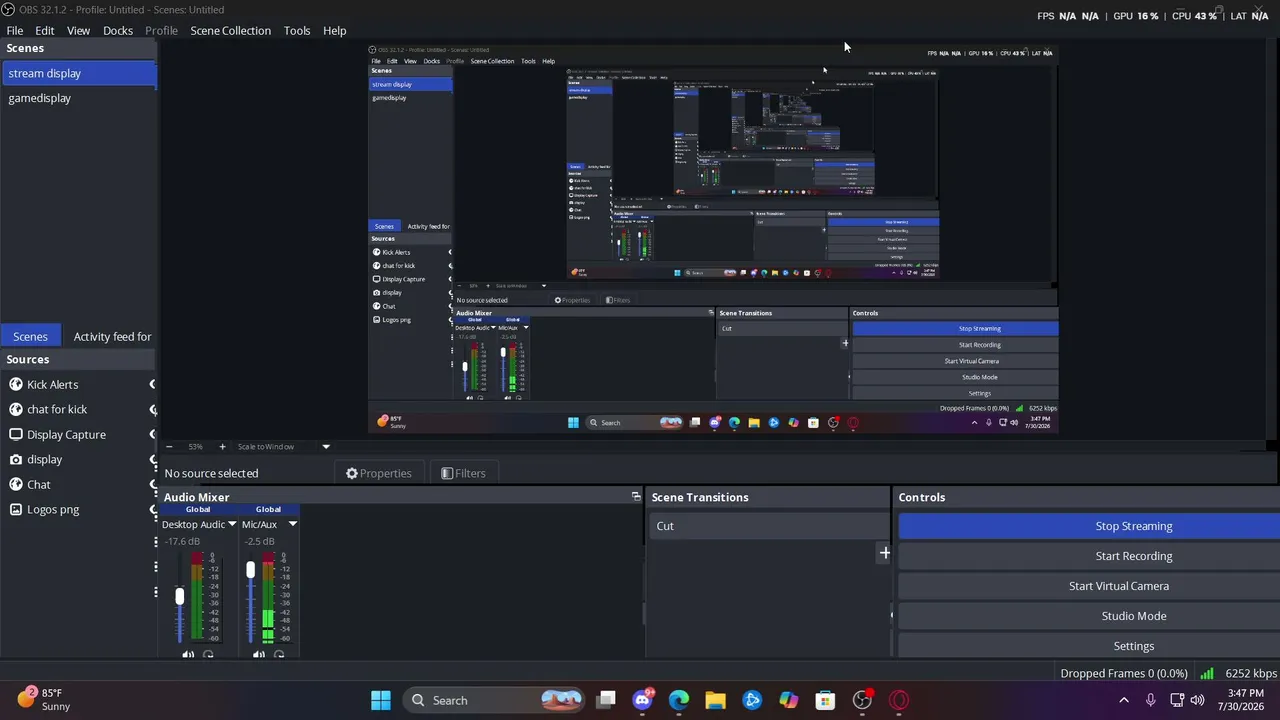This screenshot has width=1280, height=720.
Task: Switch to the Scenes dock tab
Action: [30, 336]
